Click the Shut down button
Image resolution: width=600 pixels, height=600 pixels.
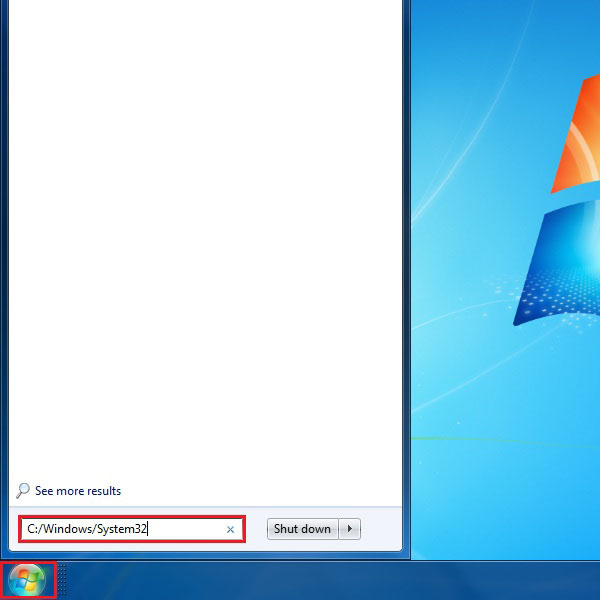(302, 529)
